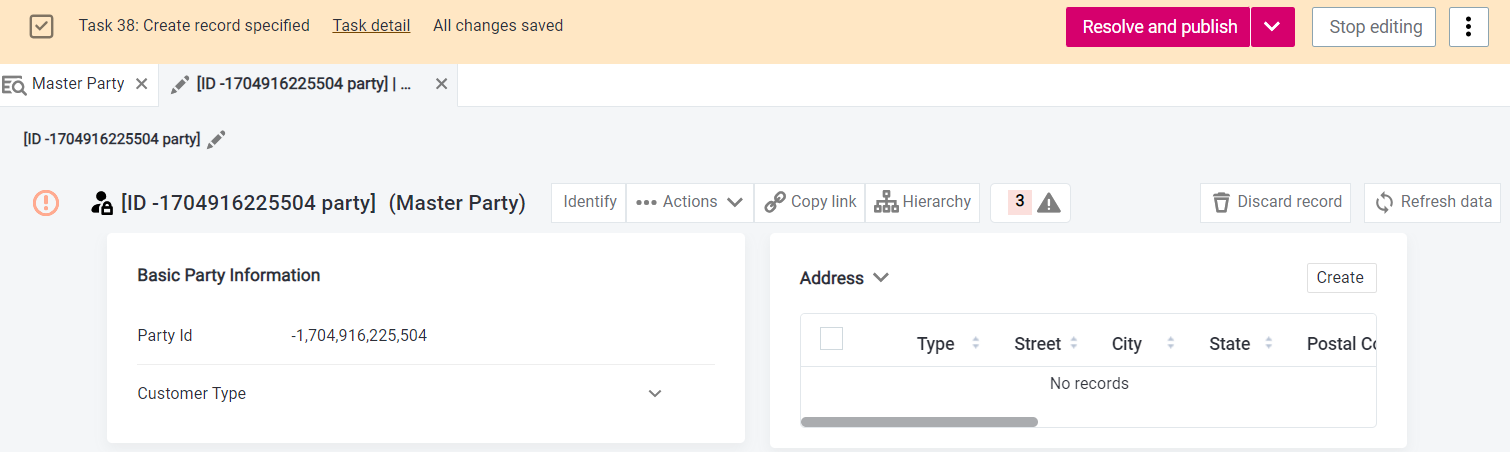
Task: Click the Create address button
Action: click(1341, 278)
